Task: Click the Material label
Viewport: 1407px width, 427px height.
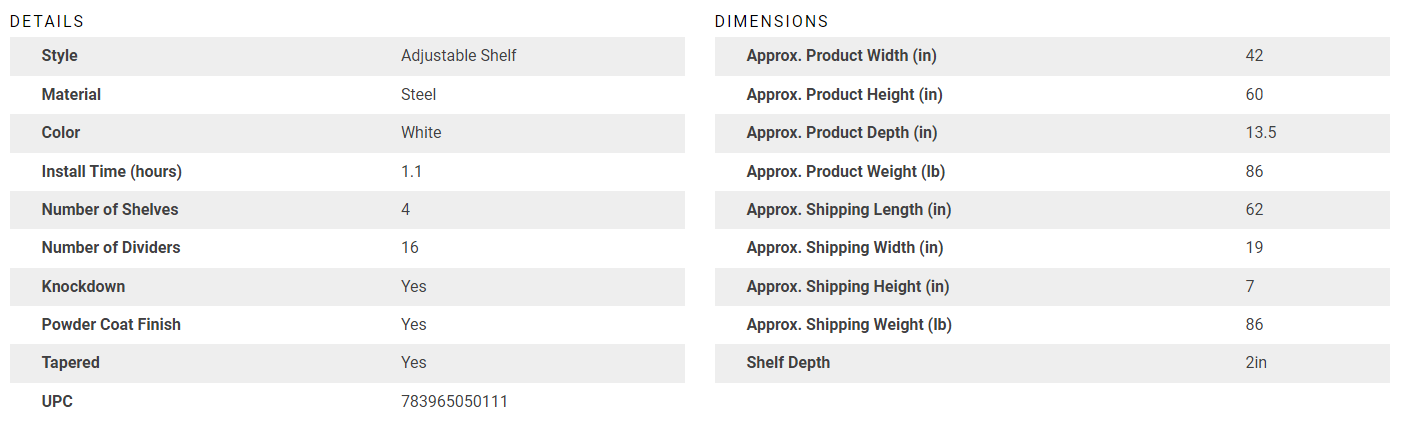Action: (71, 95)
